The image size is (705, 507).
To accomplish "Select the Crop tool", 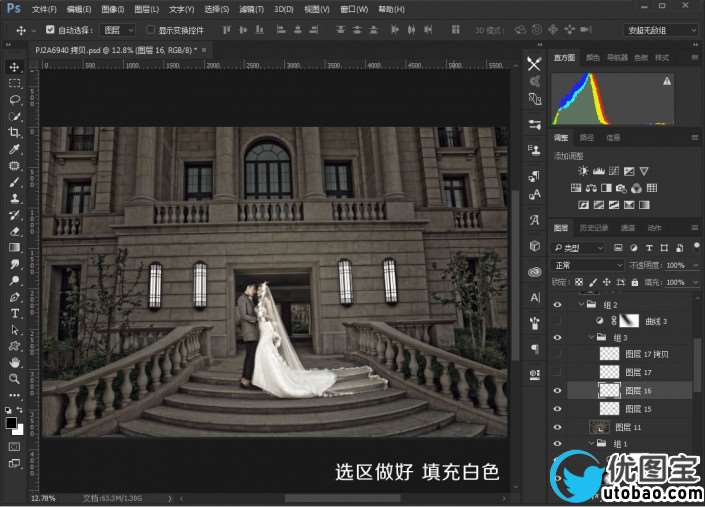I will click(x=14, y=133).
